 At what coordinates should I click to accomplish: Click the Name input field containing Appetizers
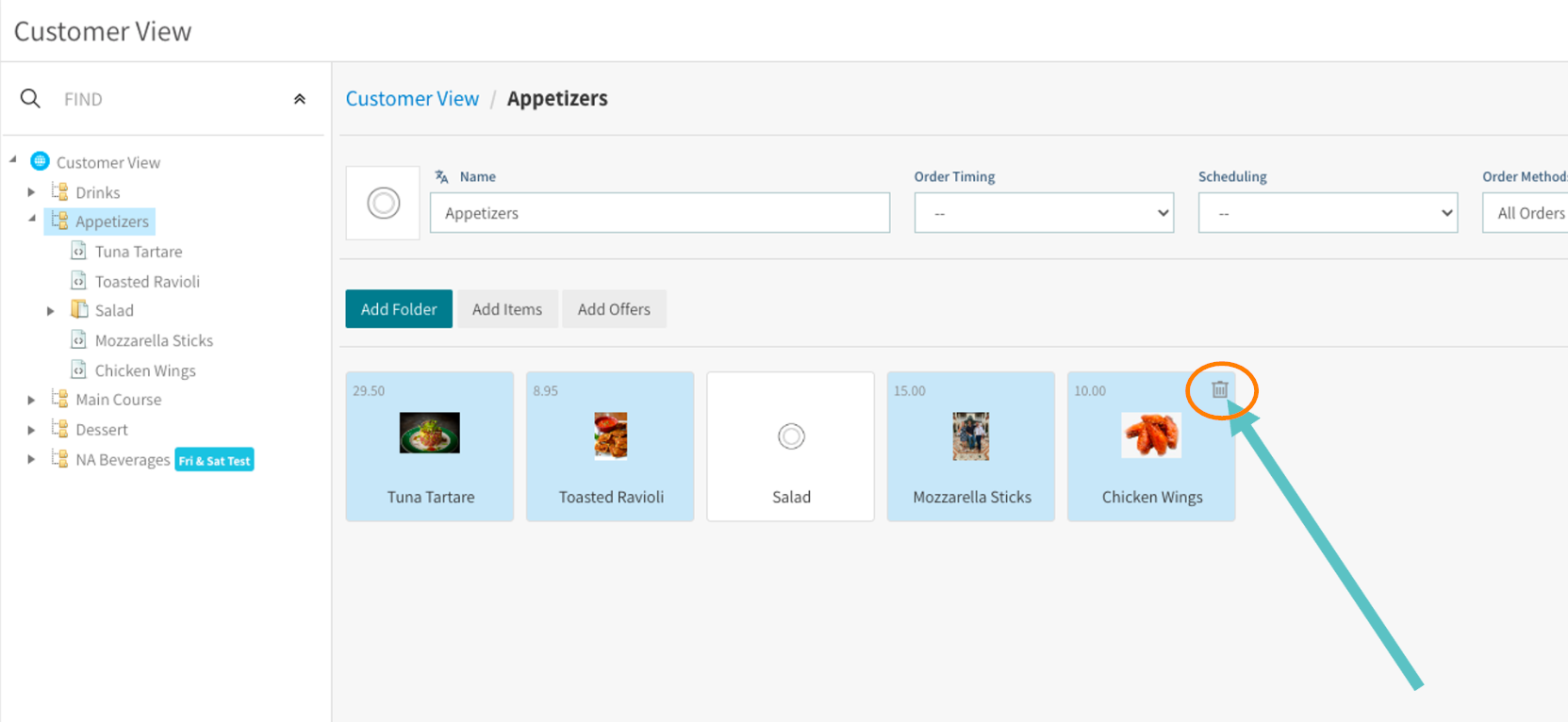(659, 213)
